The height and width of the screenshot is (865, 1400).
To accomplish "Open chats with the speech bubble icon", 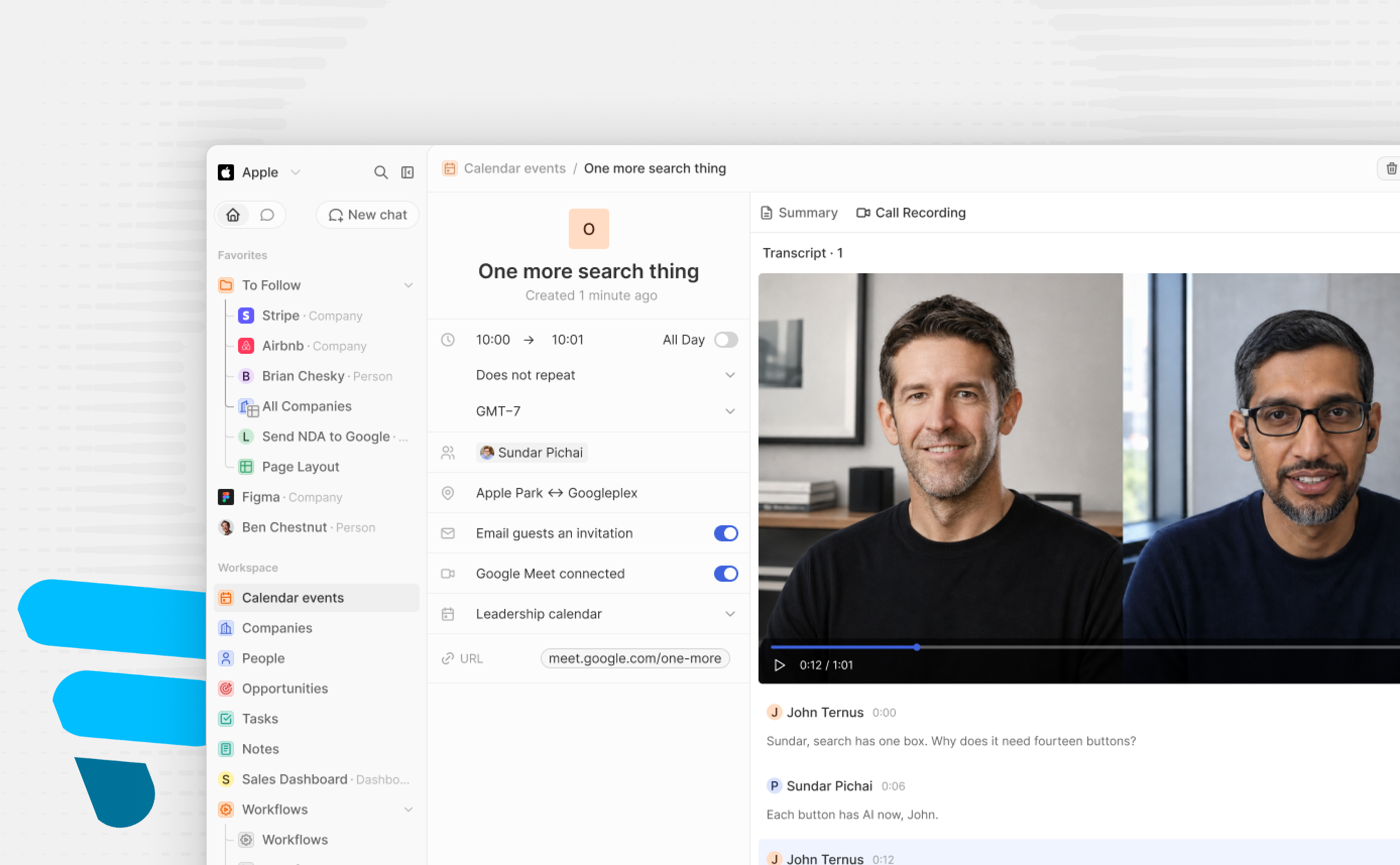I will (267, 215).
